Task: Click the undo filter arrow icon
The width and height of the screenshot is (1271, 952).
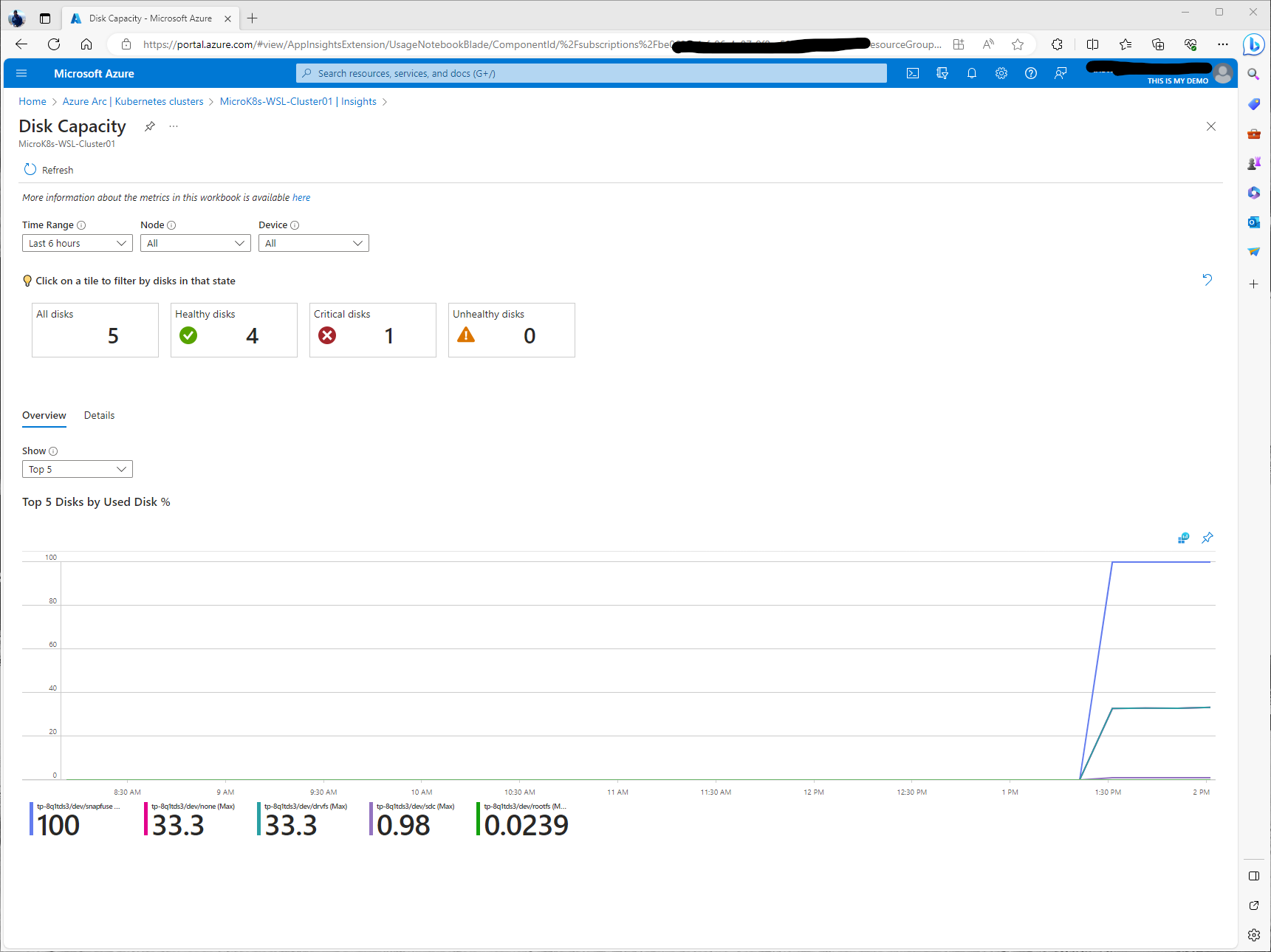Action: pos(1207,280)
